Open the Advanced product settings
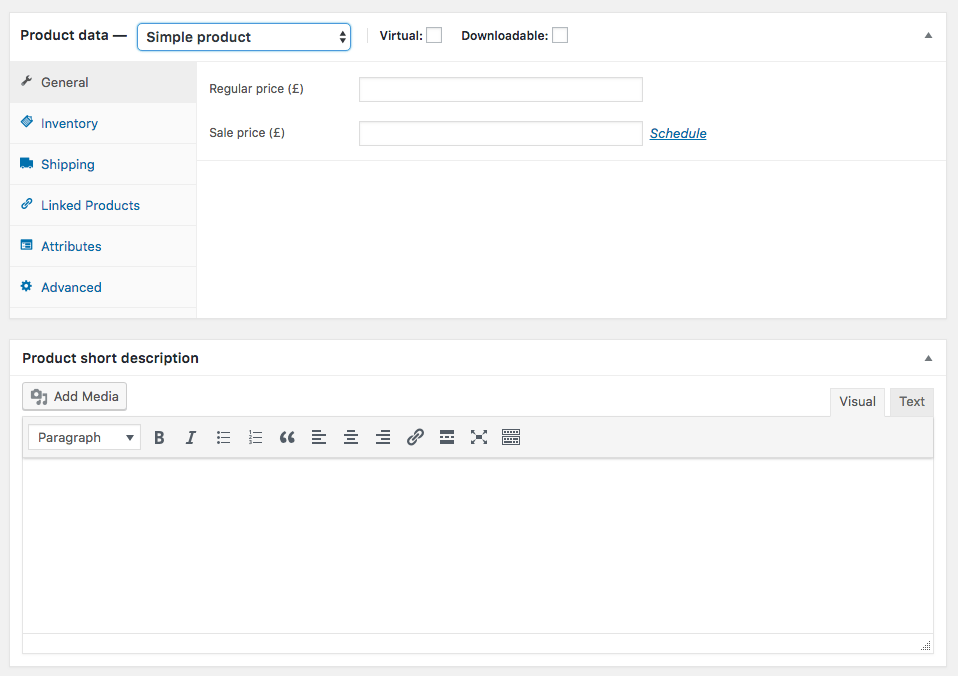This screenshot has width=958, height=676. (70, 287)
